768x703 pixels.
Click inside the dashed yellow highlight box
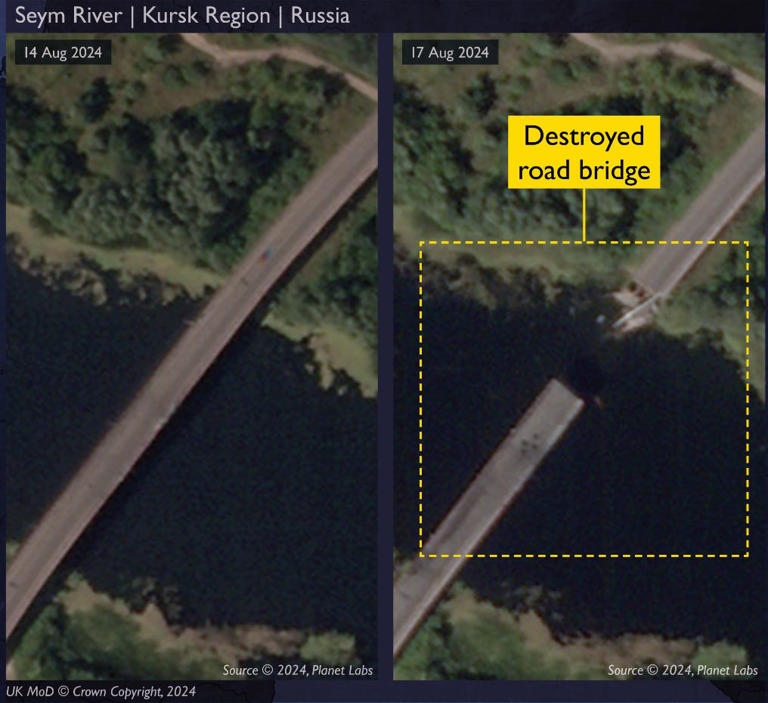click(584, 399)
